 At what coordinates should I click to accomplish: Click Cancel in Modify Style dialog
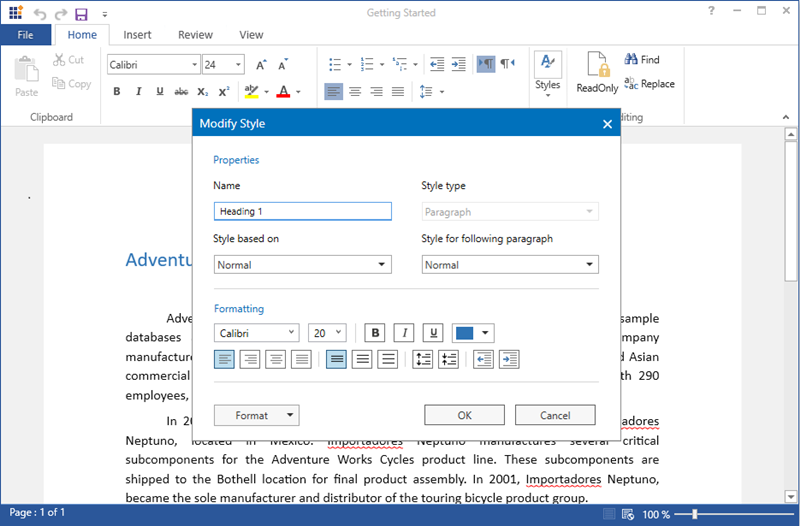(x=555, y=415)
